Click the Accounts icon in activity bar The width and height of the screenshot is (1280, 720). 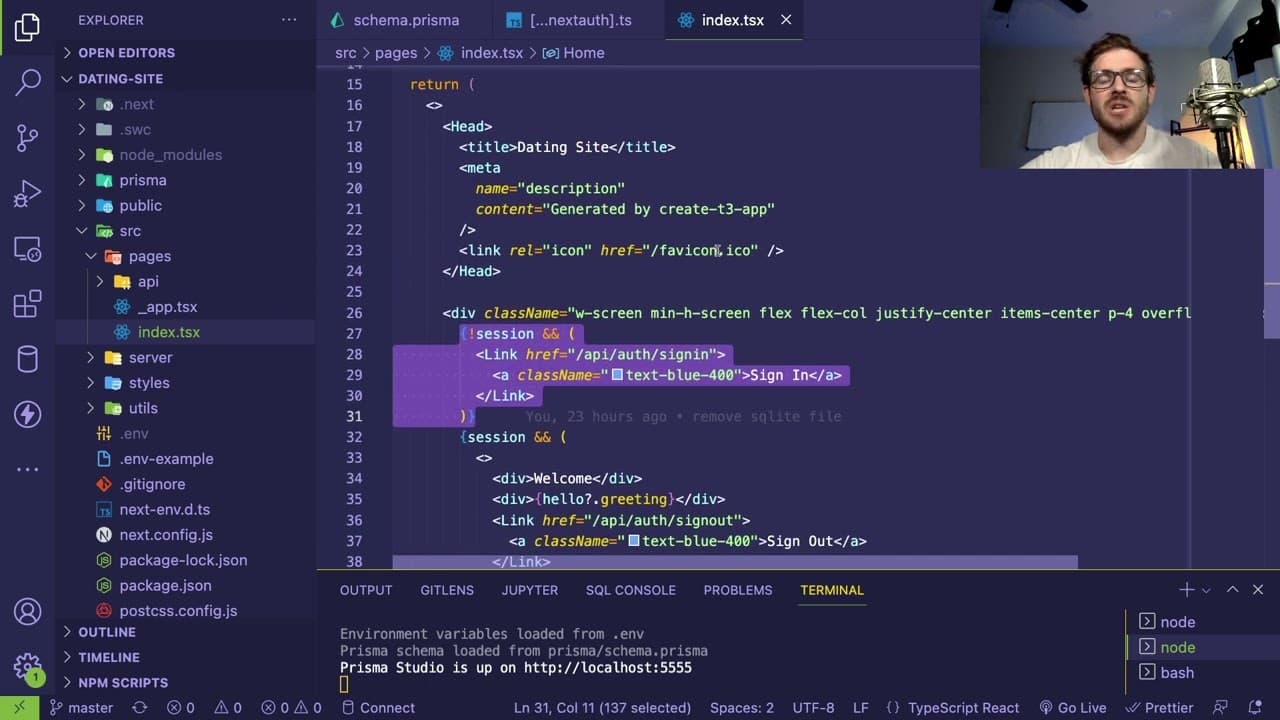click(28, 611)
